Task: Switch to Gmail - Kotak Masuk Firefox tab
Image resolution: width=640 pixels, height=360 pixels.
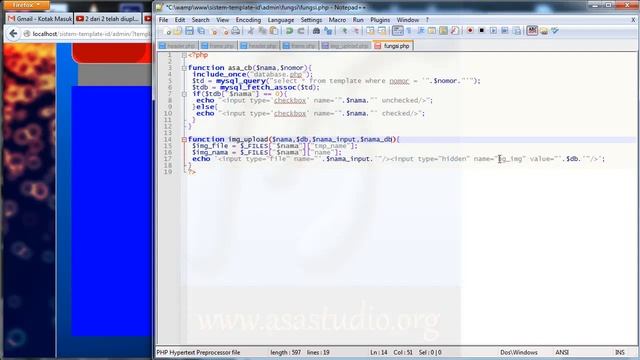Action: (x=40, y=19)
